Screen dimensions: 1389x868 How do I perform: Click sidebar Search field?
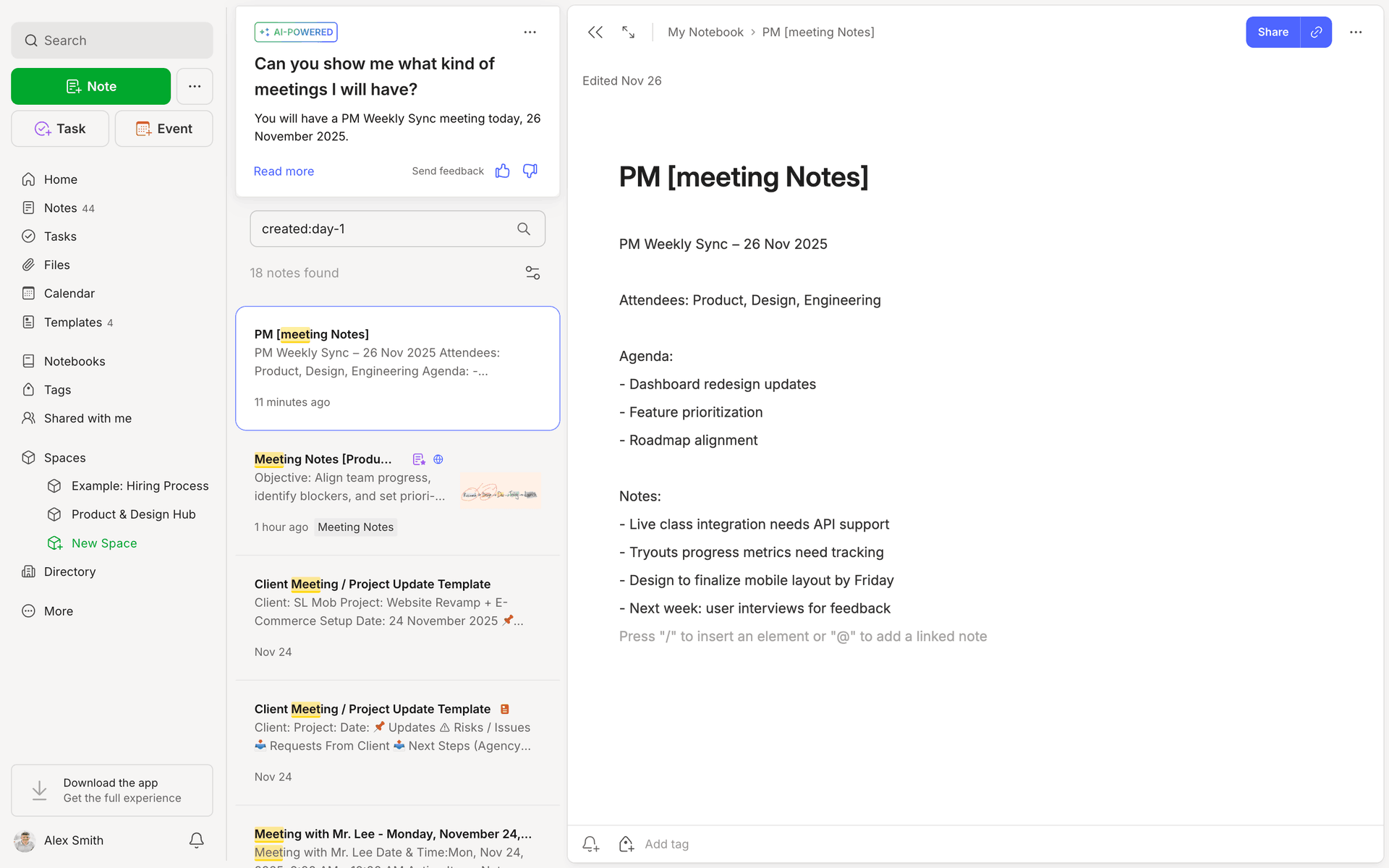[112, 41]
